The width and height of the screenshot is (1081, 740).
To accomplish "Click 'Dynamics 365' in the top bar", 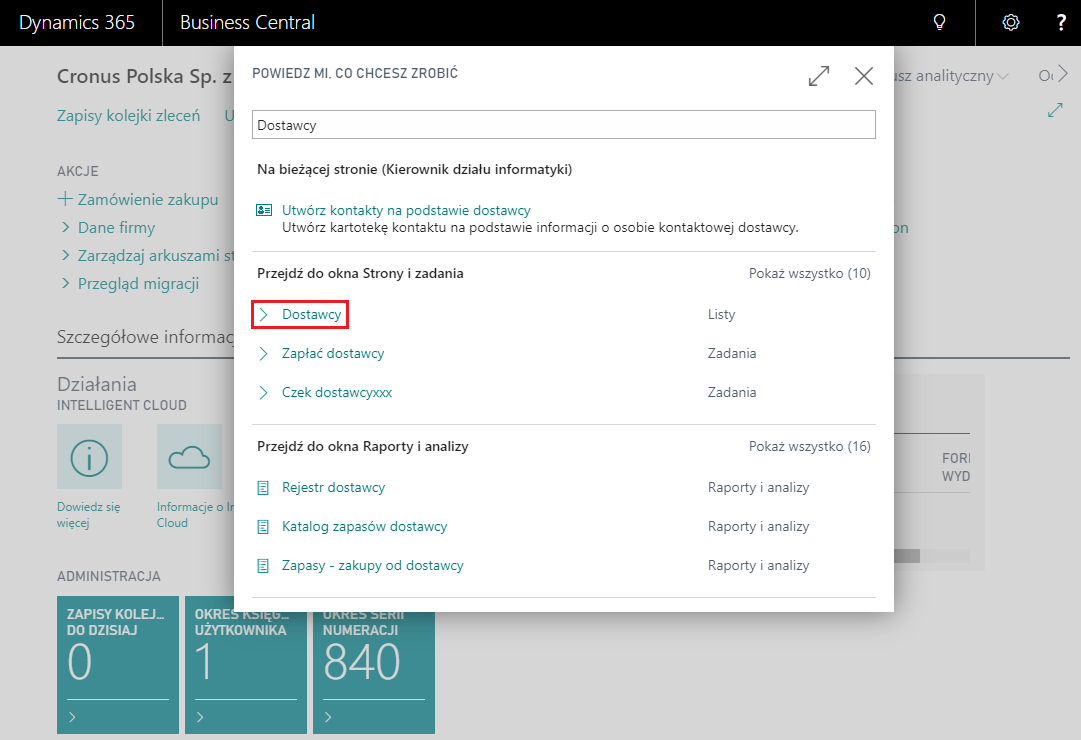I will coord(77,23).
